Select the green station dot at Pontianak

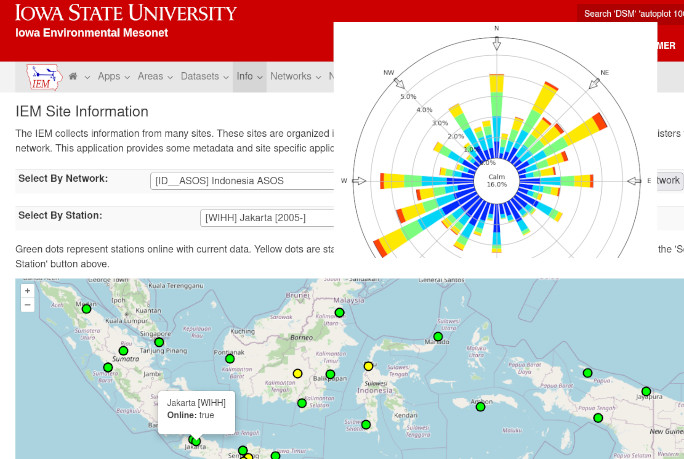coord(230,359)
